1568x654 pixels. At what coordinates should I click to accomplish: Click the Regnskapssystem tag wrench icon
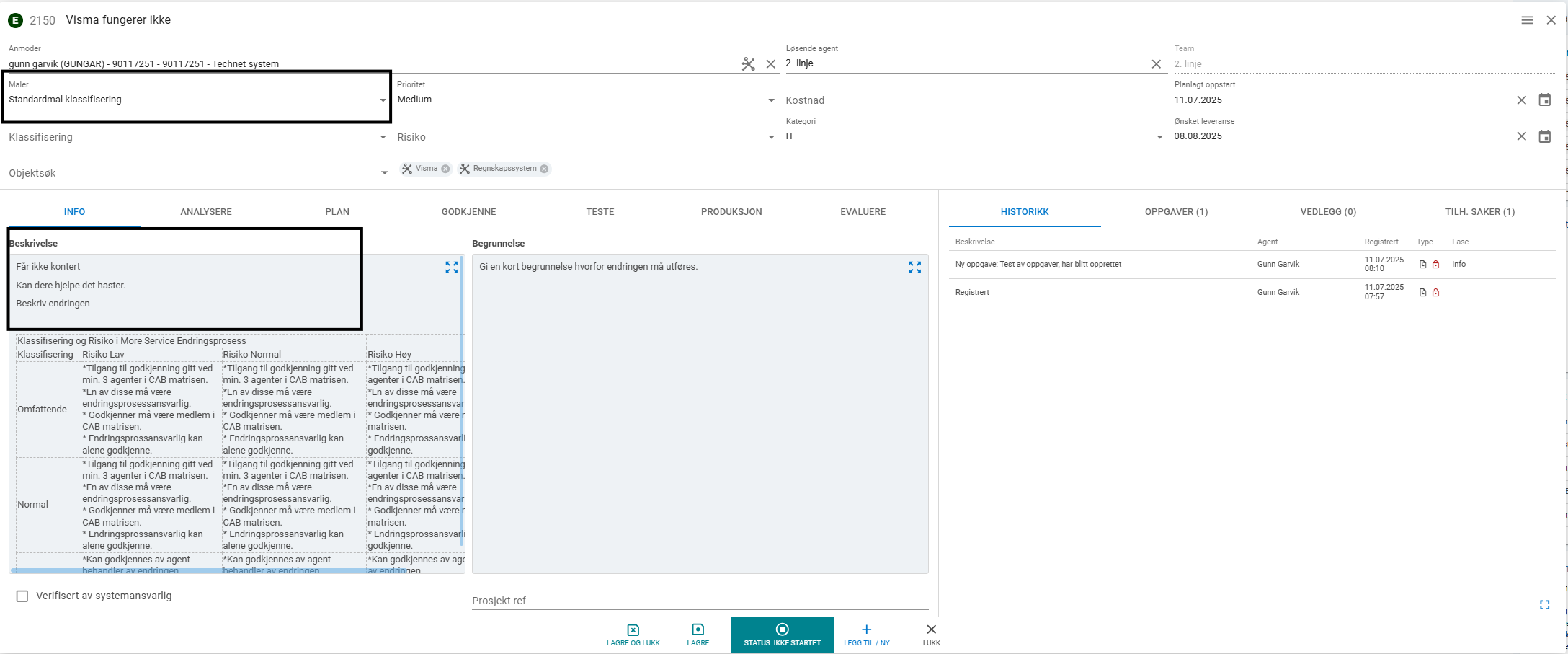(x=465, y=169)
